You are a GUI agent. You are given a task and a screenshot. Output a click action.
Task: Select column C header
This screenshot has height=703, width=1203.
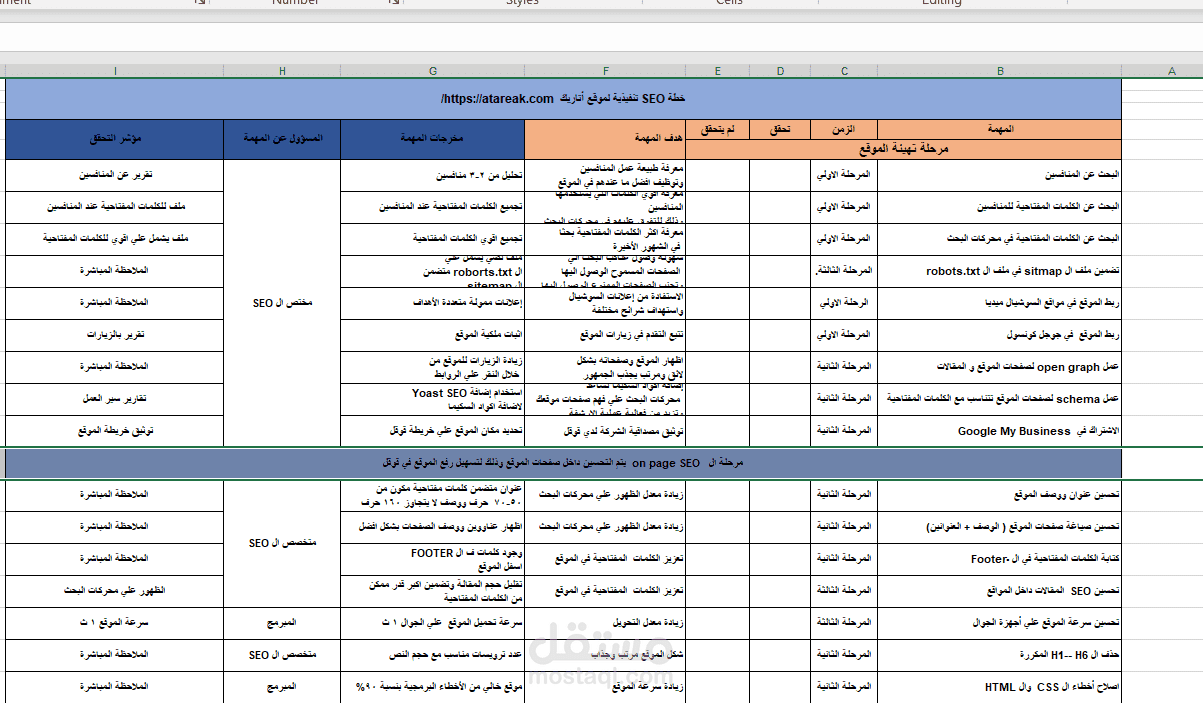click(844, 71)
